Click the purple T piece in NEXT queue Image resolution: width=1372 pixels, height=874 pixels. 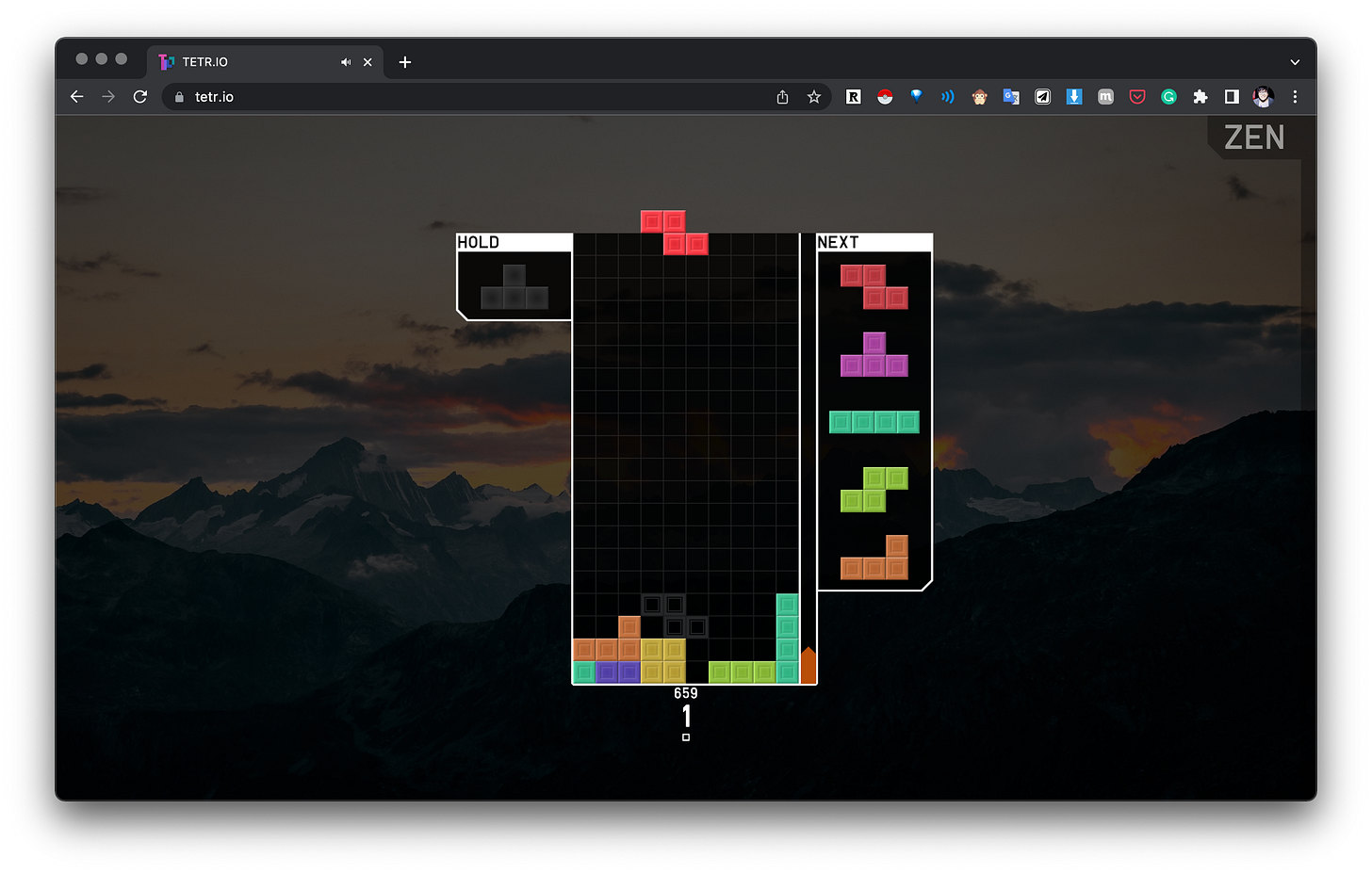pos(874,354)
